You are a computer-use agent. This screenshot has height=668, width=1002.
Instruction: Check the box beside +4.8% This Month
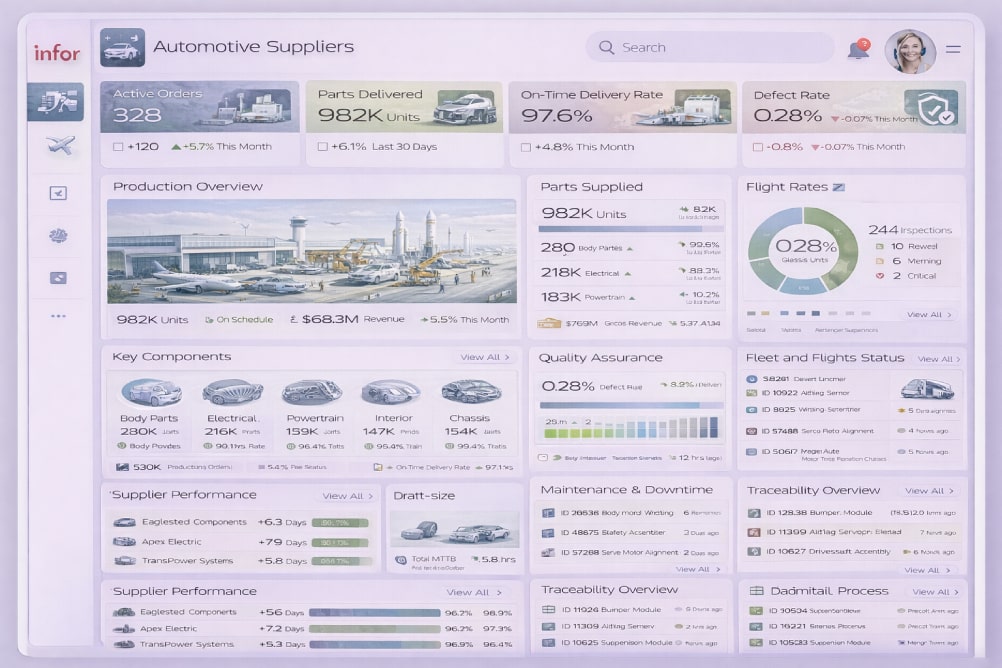526,147
